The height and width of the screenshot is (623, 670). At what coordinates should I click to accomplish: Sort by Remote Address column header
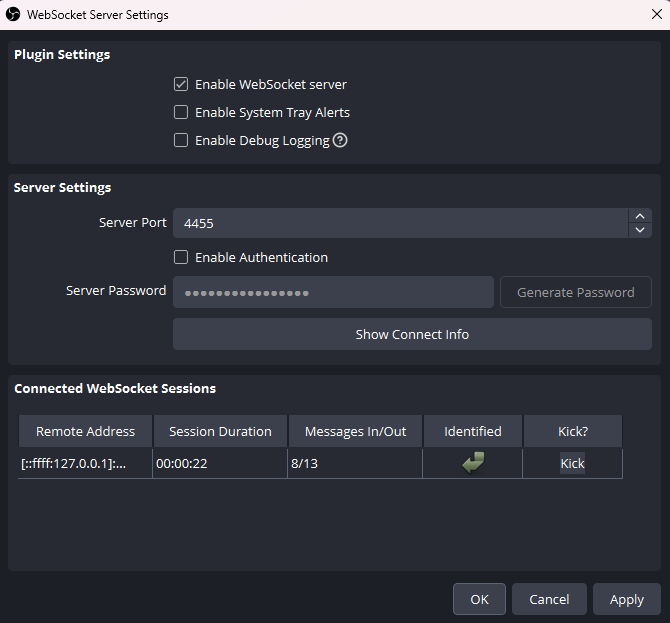(85, 431)
